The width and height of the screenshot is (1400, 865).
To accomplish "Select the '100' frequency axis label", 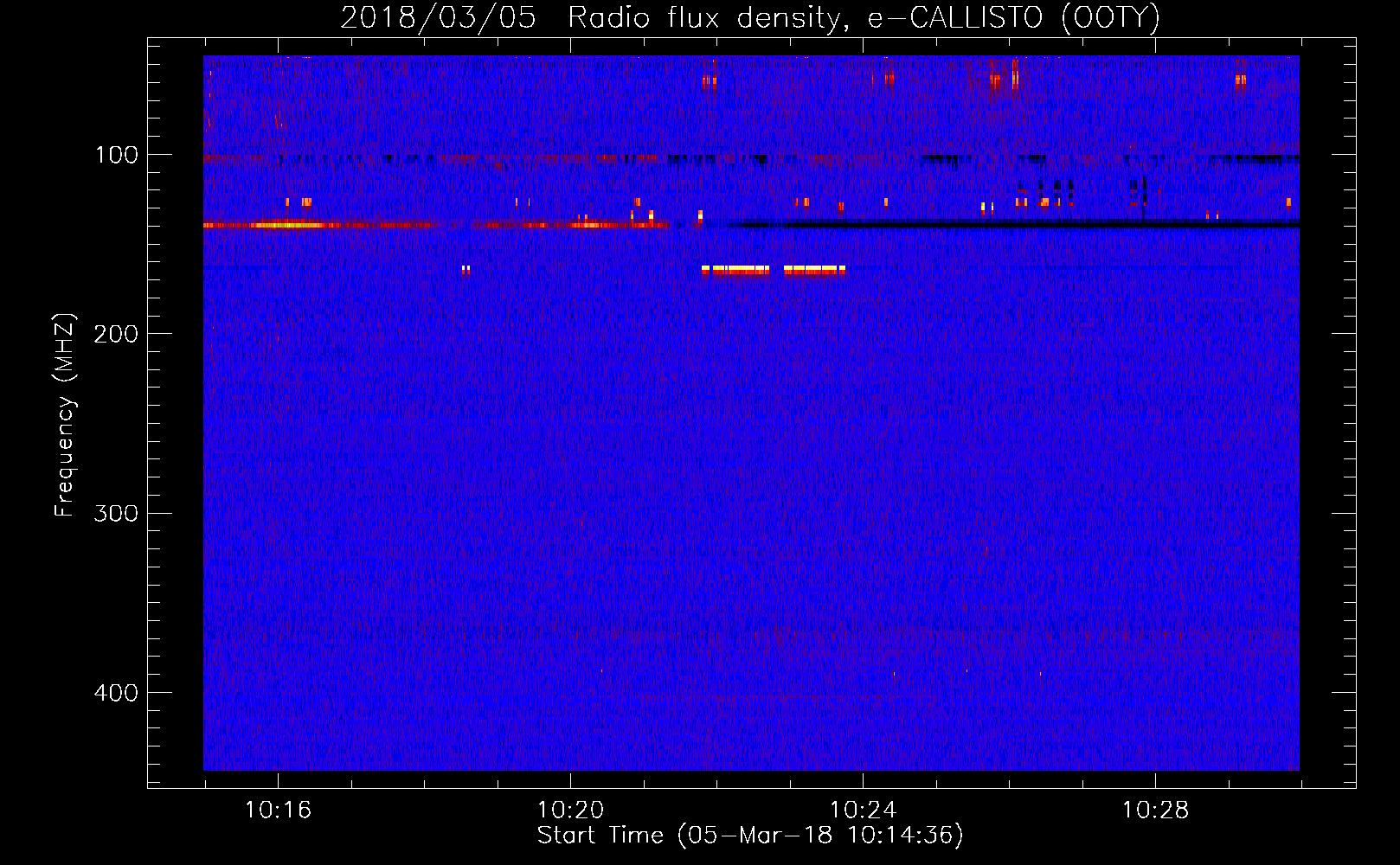I will [117, 155].
